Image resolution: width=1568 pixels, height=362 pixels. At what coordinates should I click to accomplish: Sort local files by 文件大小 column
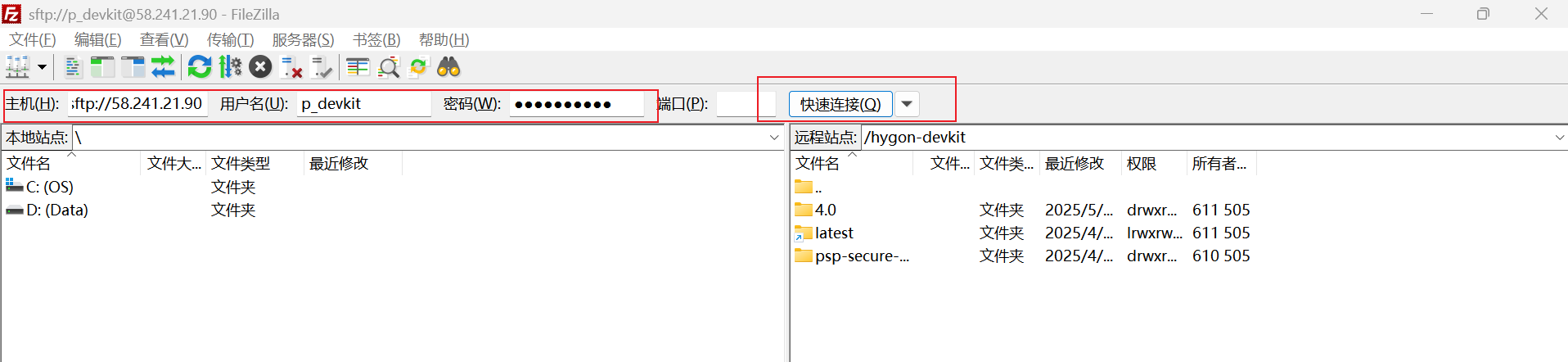point(173,164)
